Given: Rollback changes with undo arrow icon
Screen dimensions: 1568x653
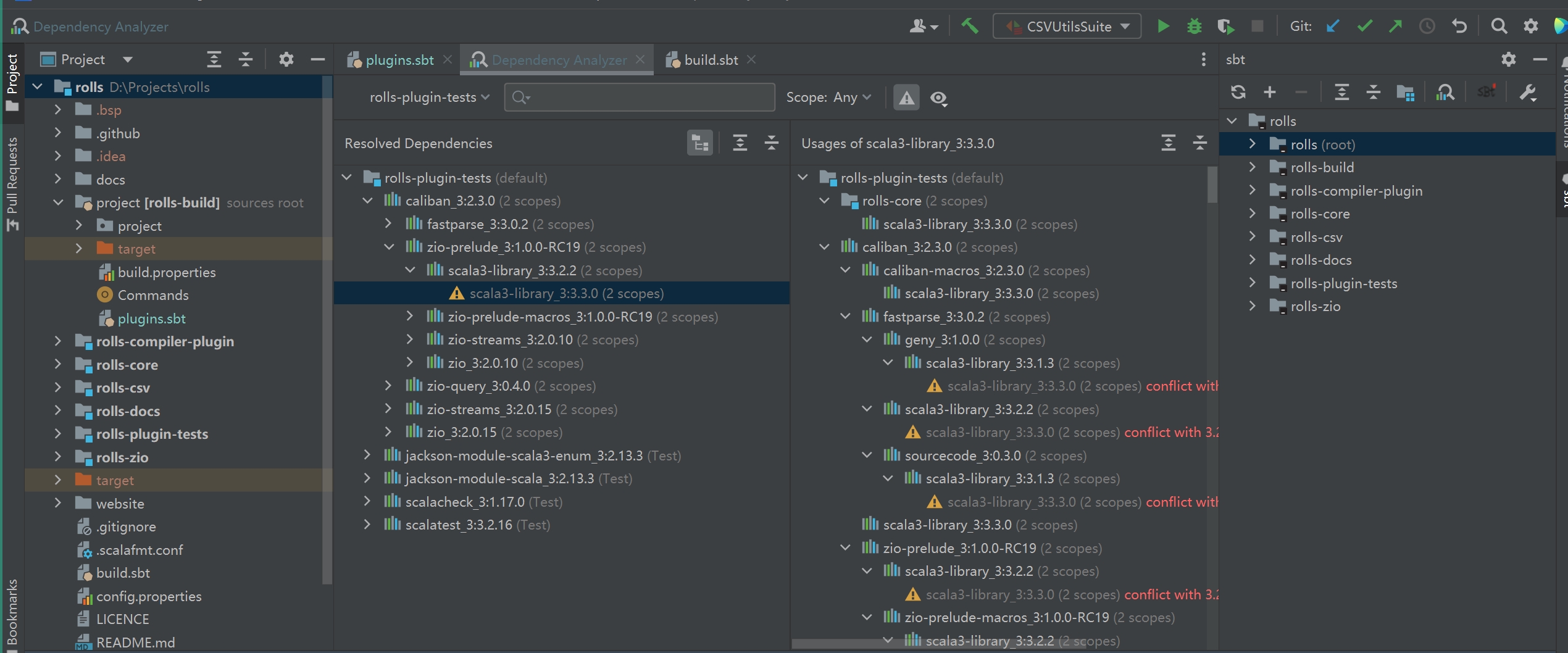Looking at the screenshot, I should point(1459,27).
